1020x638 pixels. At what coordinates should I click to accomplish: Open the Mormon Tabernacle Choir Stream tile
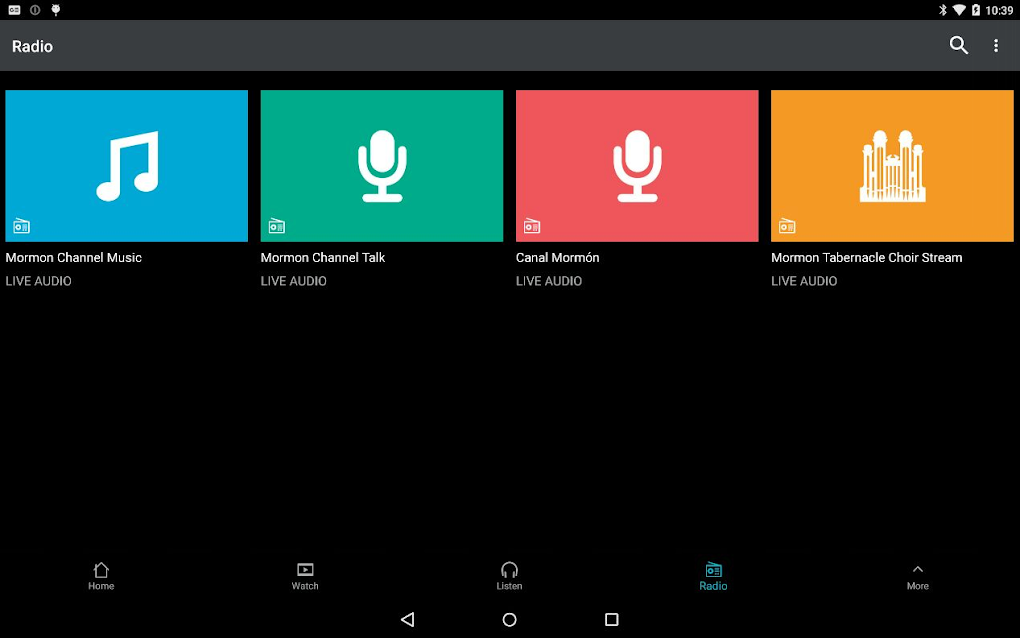click(892, 166)
